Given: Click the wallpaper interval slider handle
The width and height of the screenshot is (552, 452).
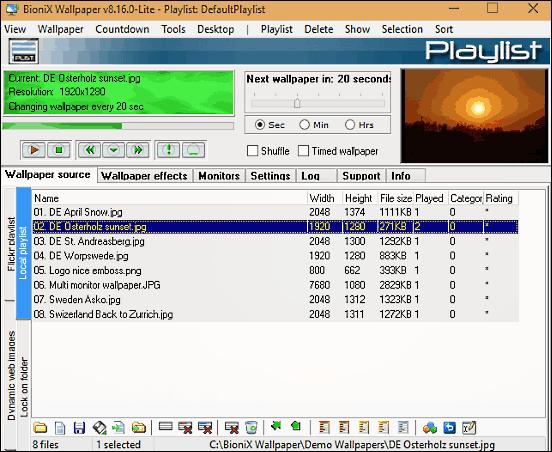Looking at the screenshot, I should point(297,103).
